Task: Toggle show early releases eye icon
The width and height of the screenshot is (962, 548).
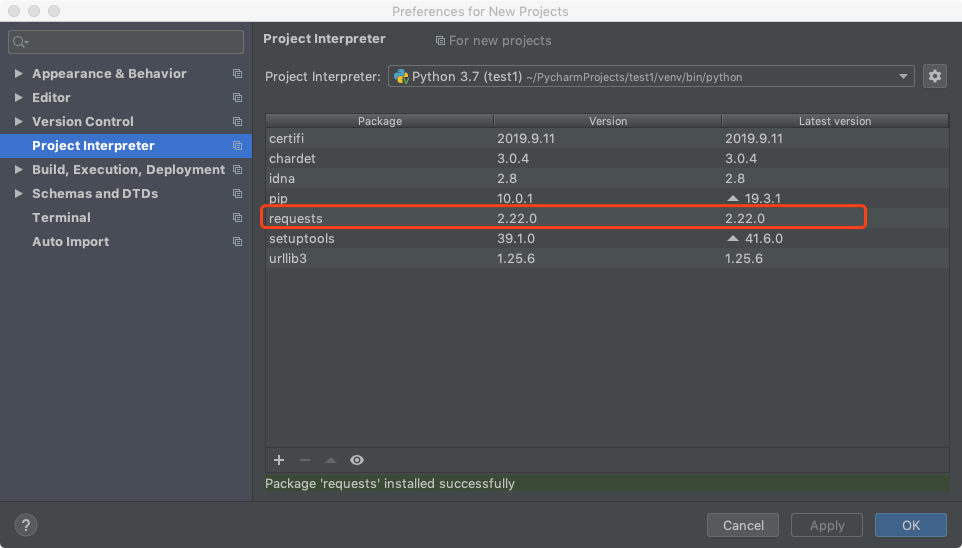Action: click(357, 460)
